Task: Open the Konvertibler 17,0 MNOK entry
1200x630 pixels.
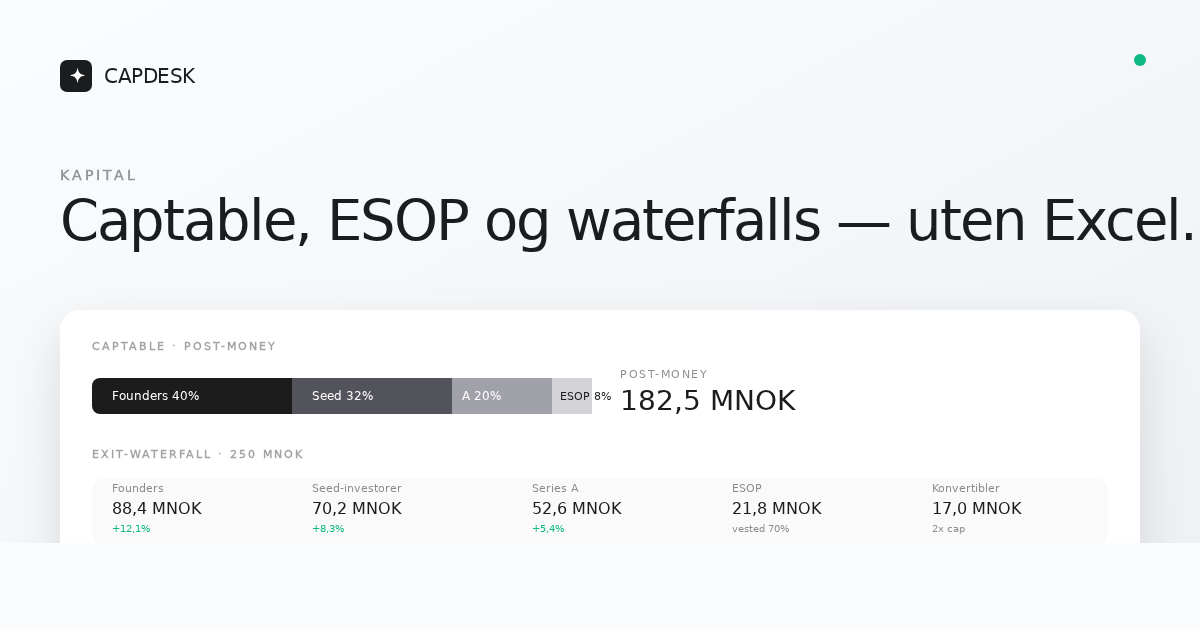Action: click(977, 508)
